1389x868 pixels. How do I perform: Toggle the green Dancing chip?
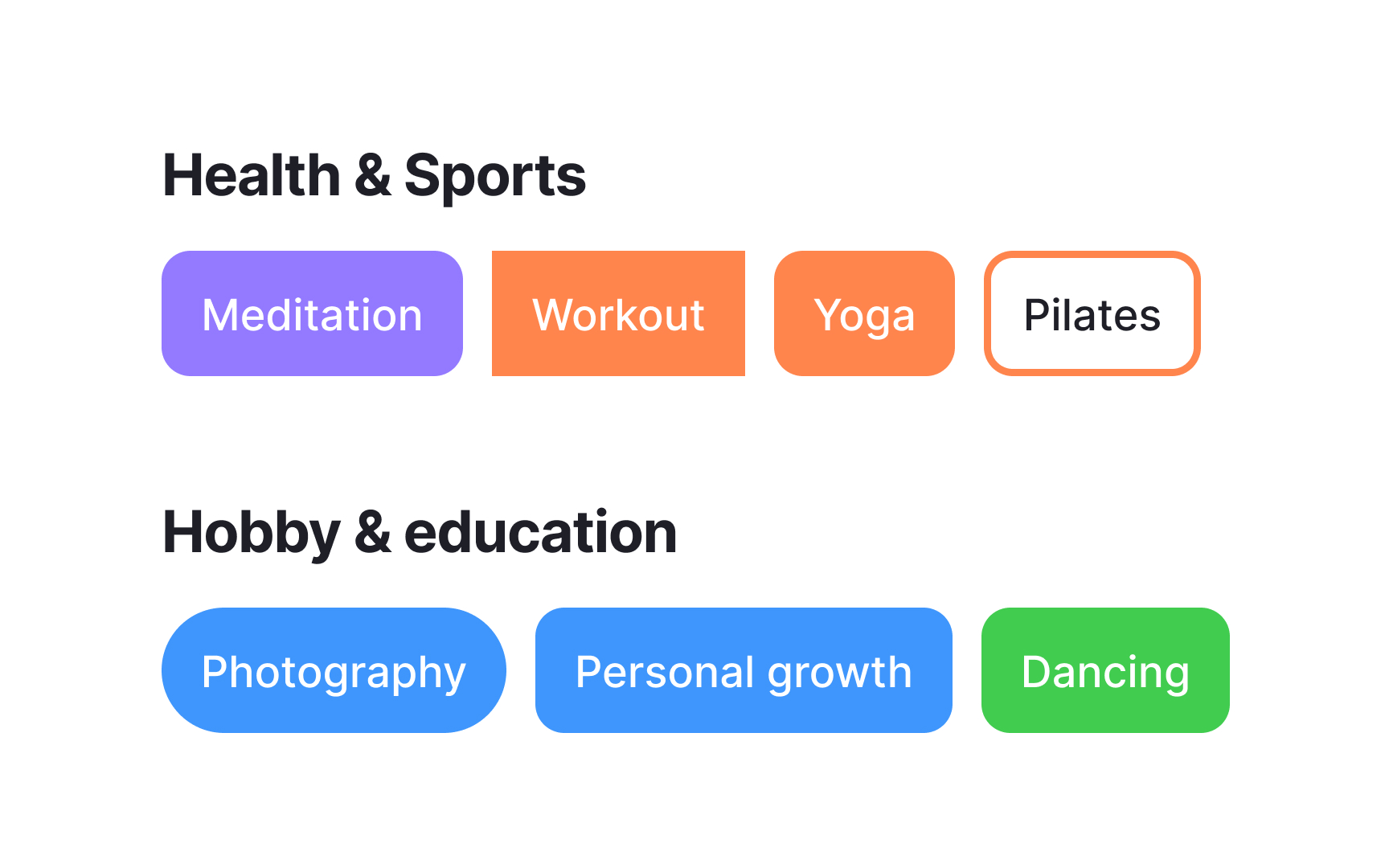[1105, 670]
